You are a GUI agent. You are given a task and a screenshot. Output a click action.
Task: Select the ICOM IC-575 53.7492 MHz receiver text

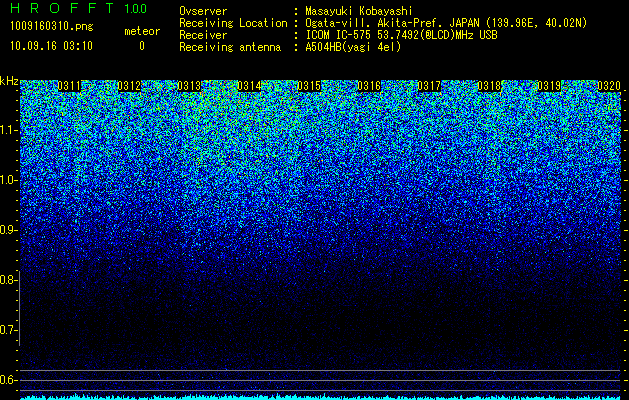click(401, 35)
